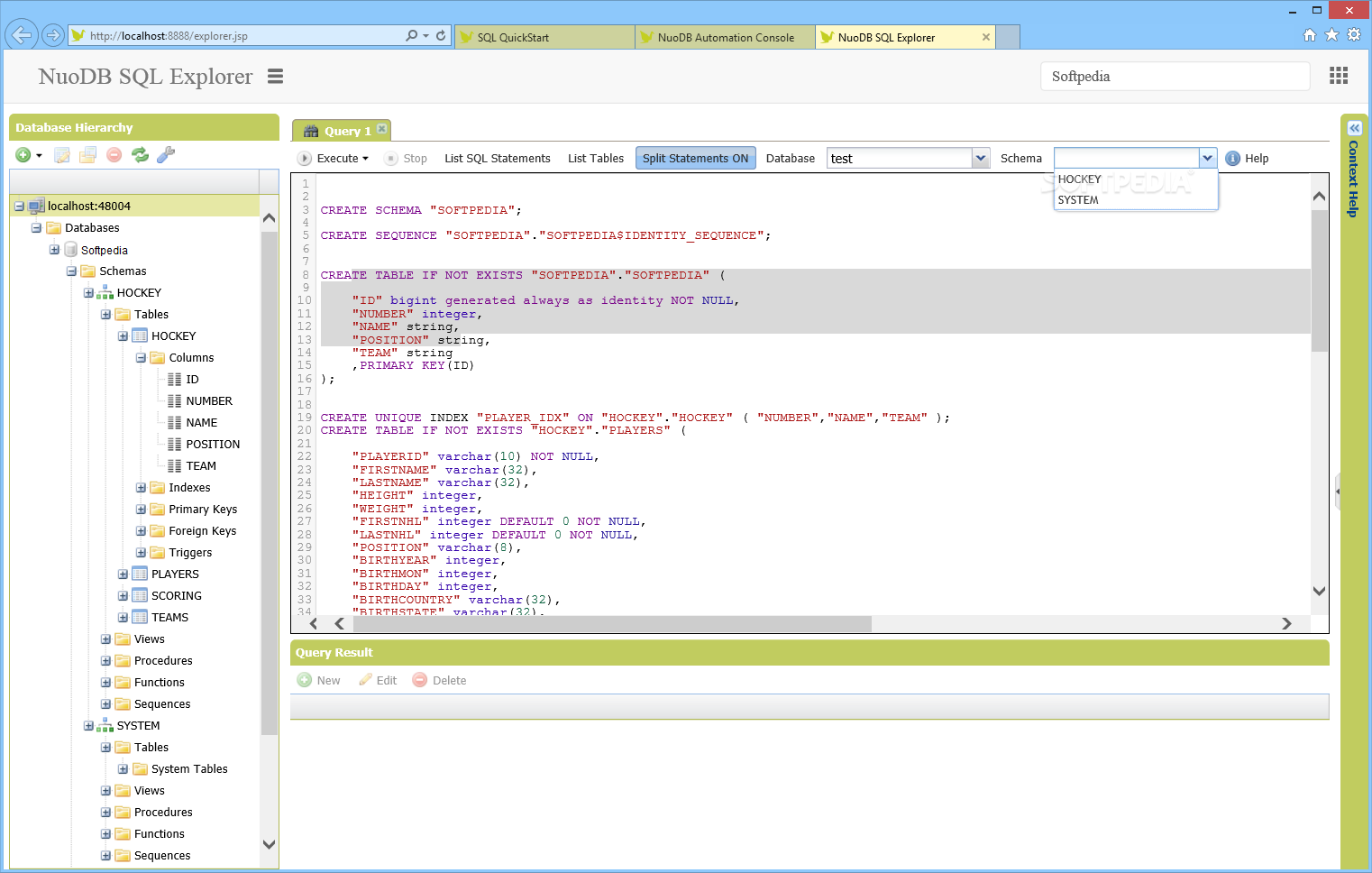The height and width of the screenshot is (873, 1372).
Task: Open the new blank browser tab button
Action: coord(1008,37)
